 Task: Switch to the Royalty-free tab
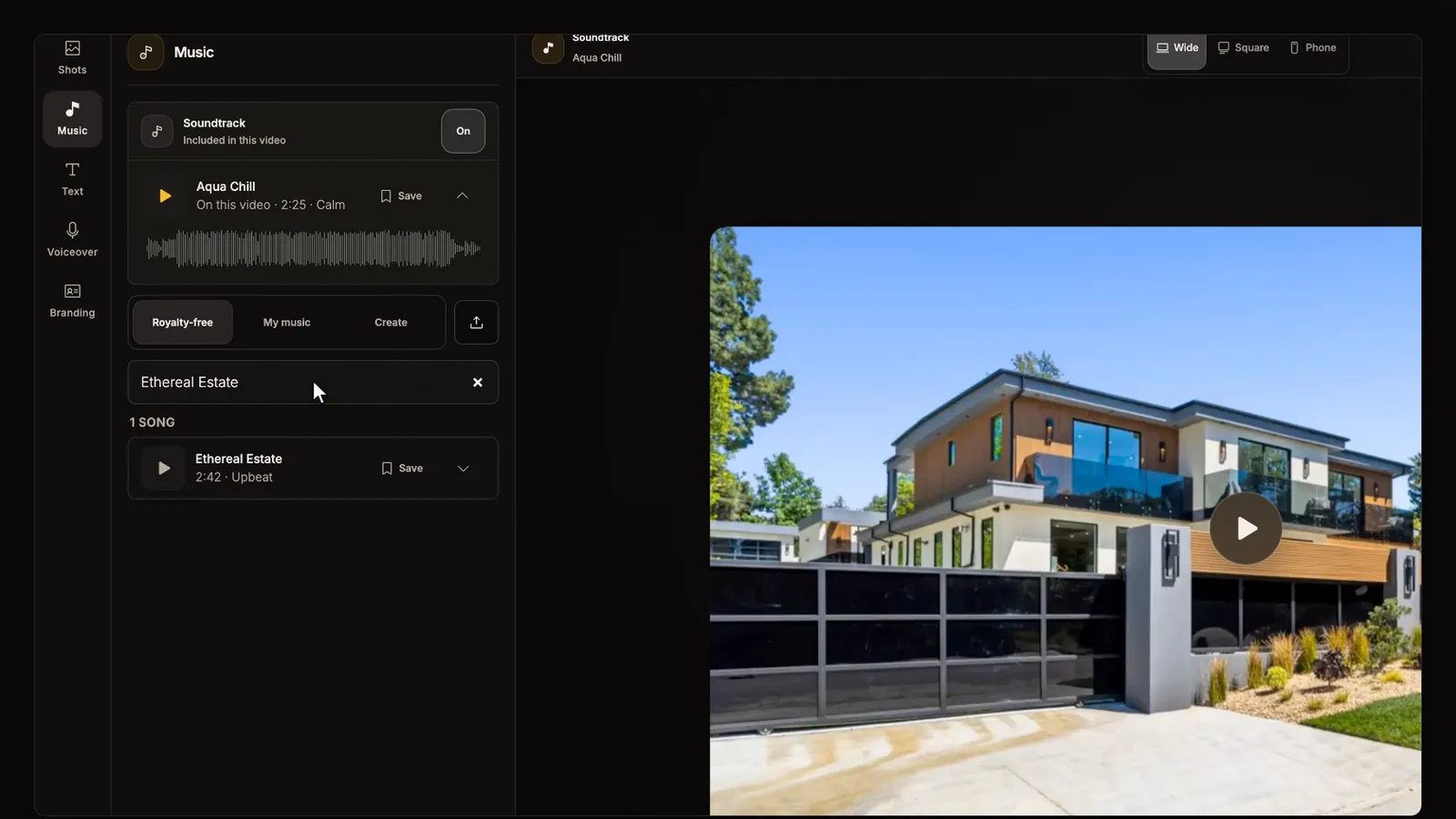pos(182,322)
